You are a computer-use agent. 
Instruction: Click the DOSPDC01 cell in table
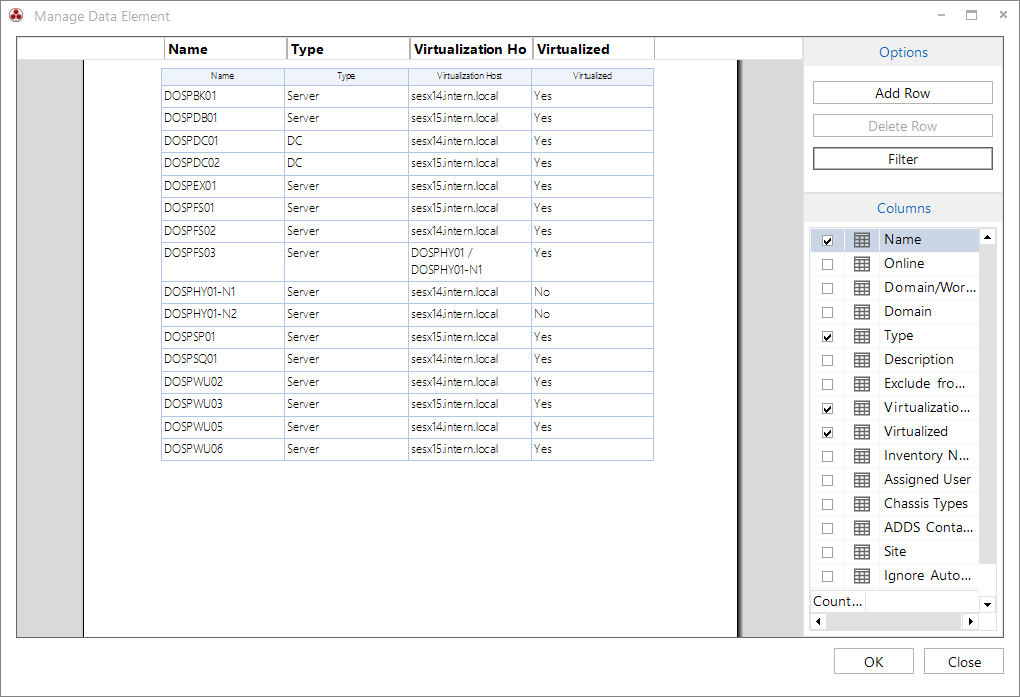[222, 141]
